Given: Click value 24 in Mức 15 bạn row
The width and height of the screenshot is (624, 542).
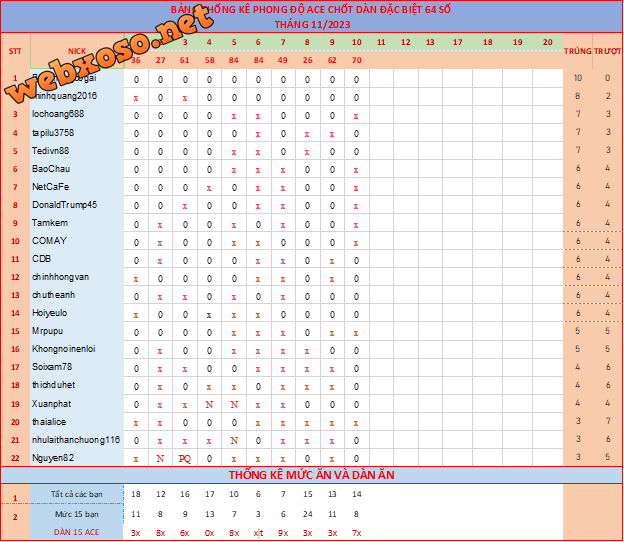Looking at the screenshot, I should (307, 514).
